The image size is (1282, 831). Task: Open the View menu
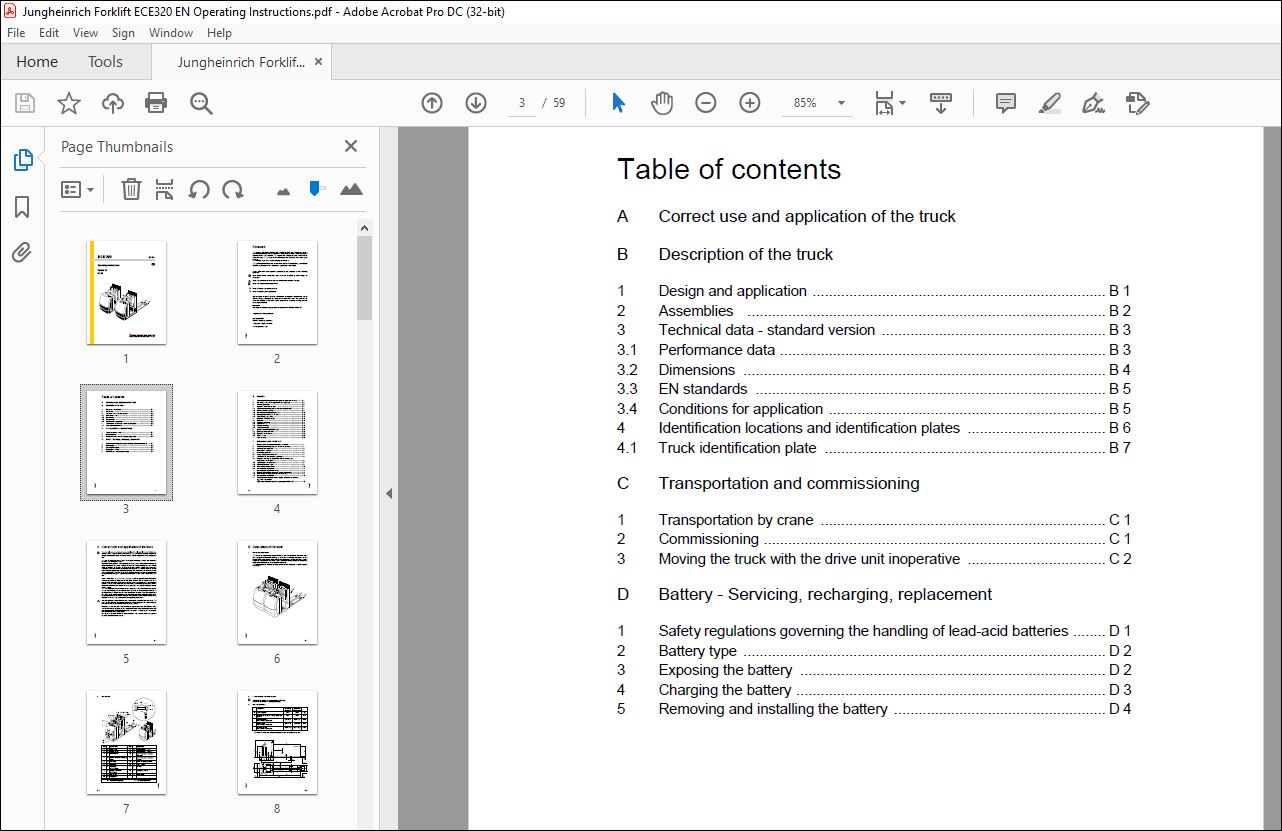tap(85, 33)
